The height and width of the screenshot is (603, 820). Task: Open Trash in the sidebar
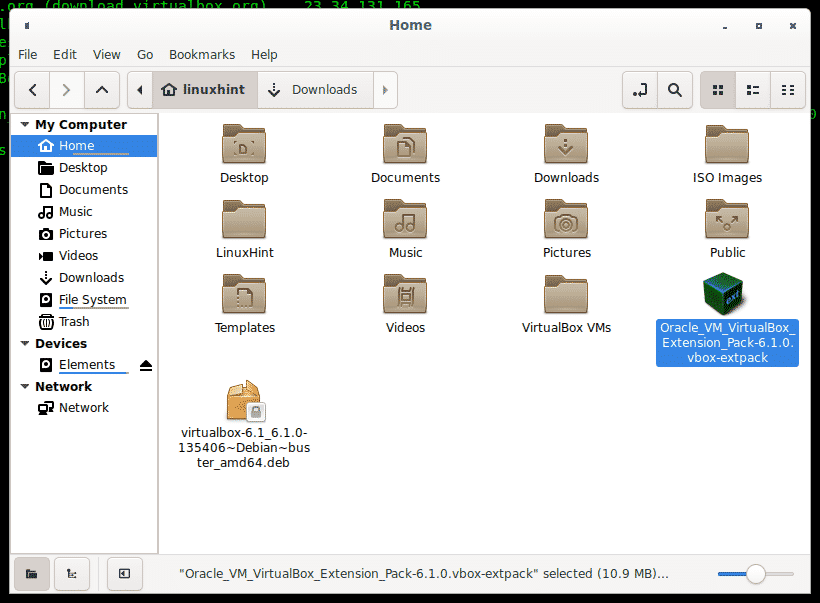[x=84, y=322]
